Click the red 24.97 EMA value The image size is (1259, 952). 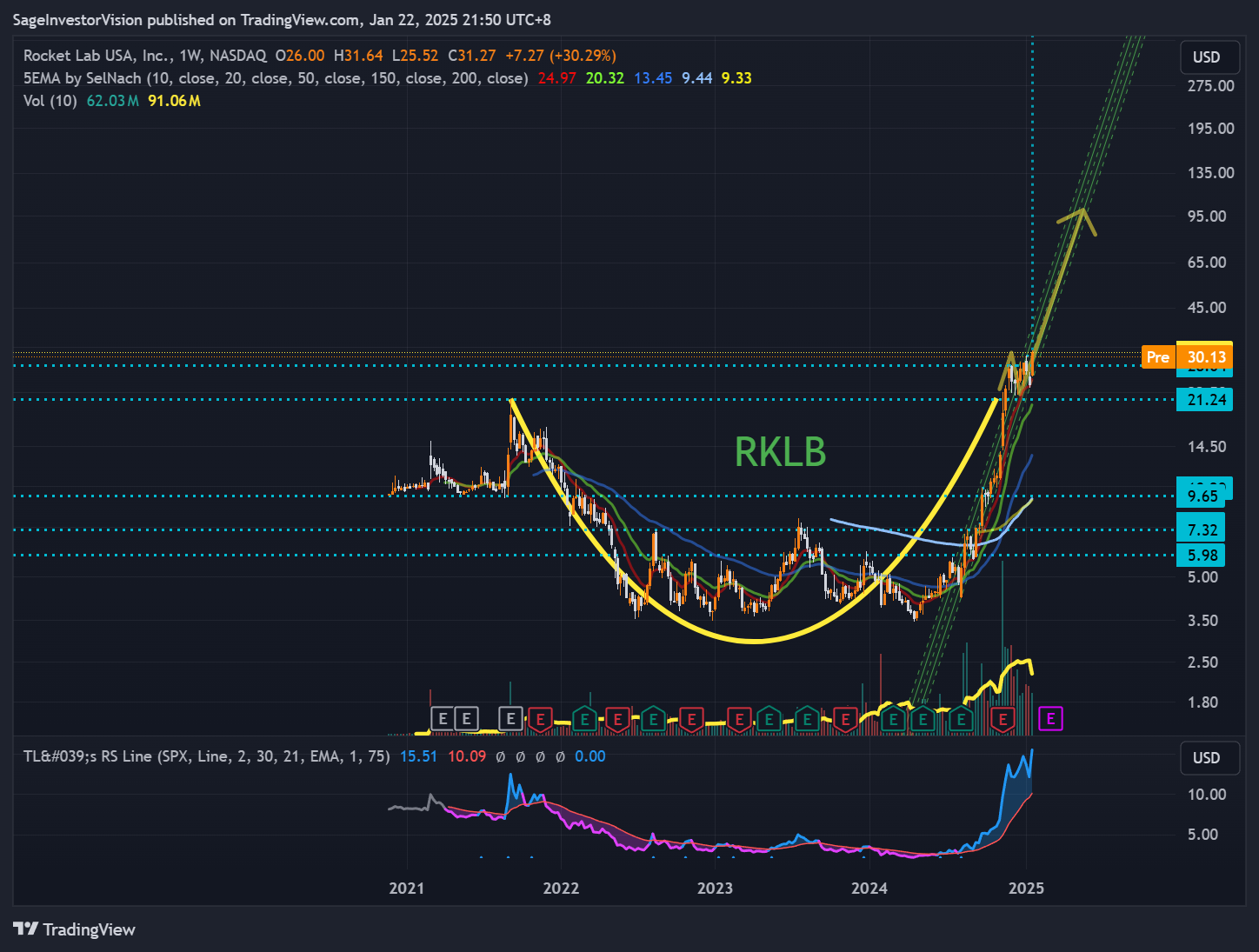click(556, 78)
